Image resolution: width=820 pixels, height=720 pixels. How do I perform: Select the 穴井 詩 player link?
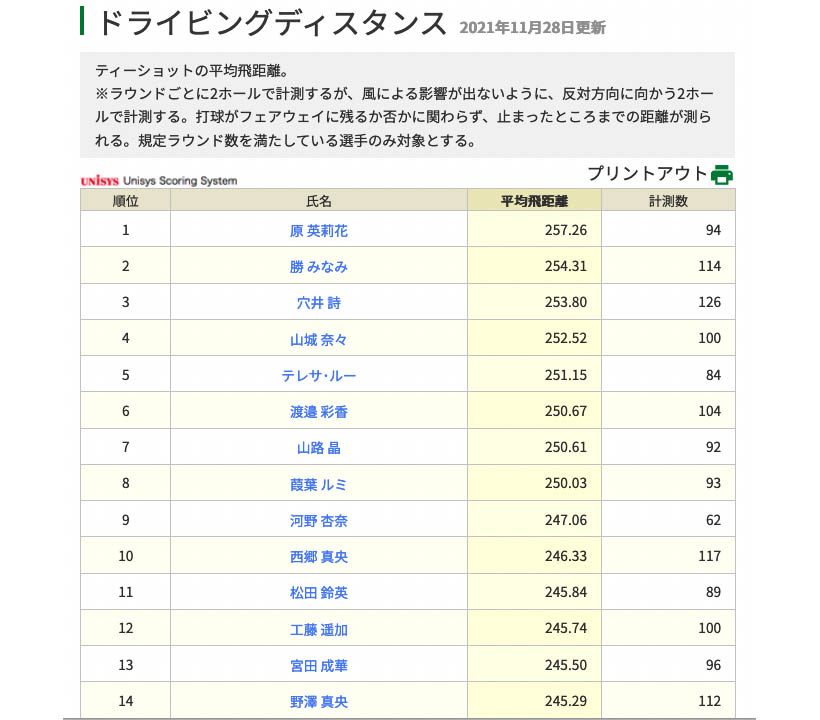pyautogui.click(x=319, y=302)
